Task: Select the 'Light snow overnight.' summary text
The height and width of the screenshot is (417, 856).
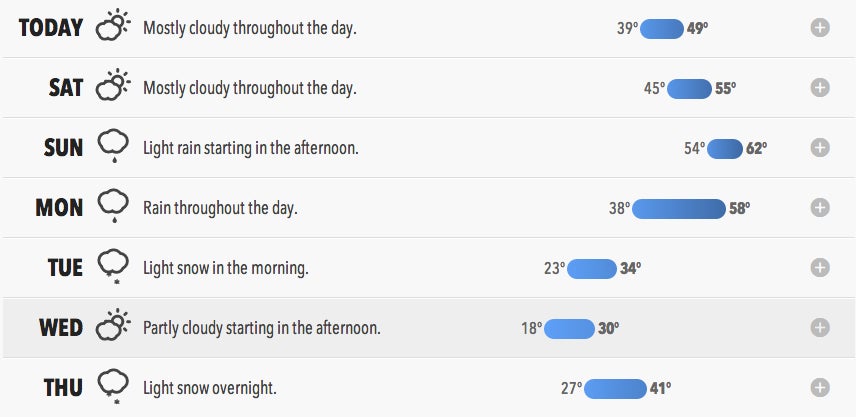Action: [x=210, y=388]
